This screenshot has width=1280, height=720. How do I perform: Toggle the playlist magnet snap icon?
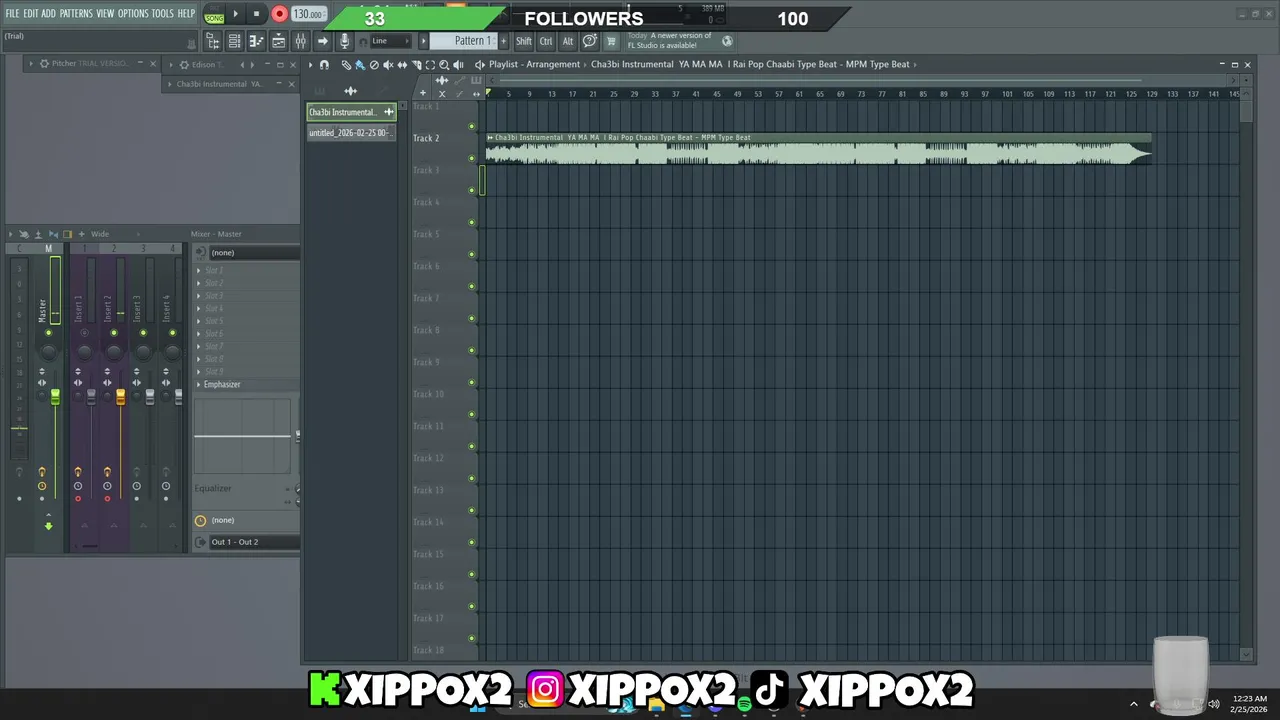coord(324,65)
